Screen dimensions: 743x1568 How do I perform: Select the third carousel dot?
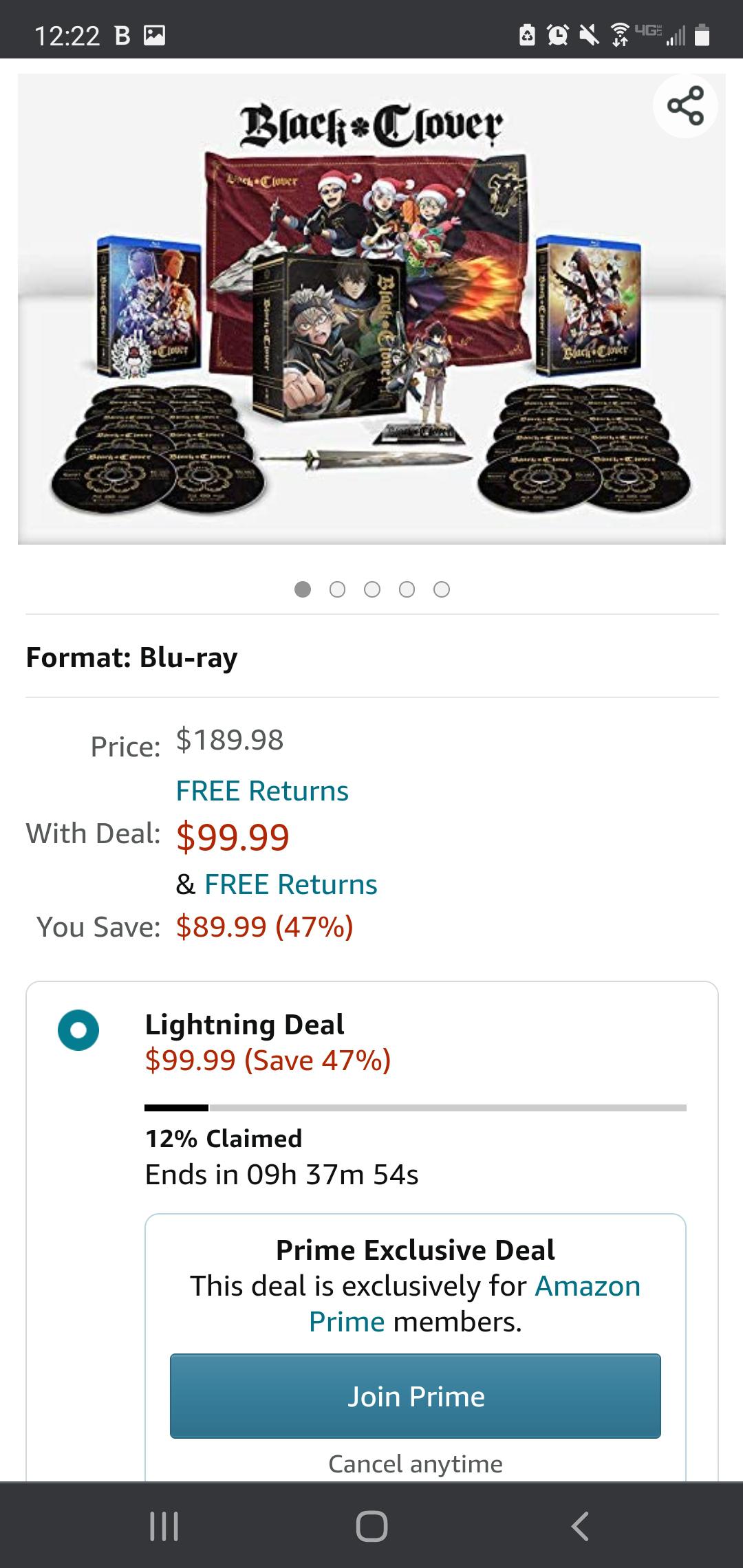371,589
